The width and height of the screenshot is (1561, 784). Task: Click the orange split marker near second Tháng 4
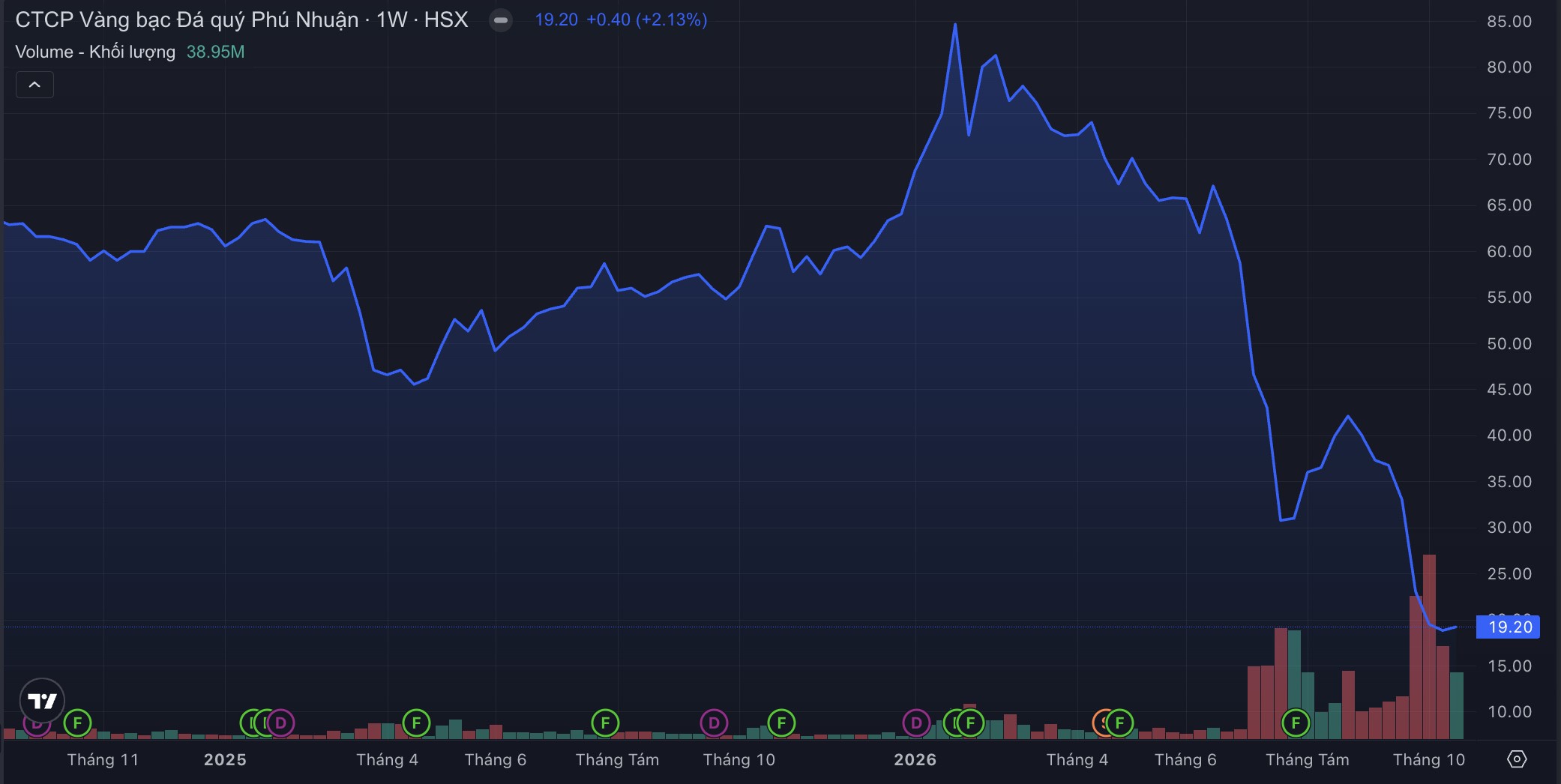click(1101, 723)
